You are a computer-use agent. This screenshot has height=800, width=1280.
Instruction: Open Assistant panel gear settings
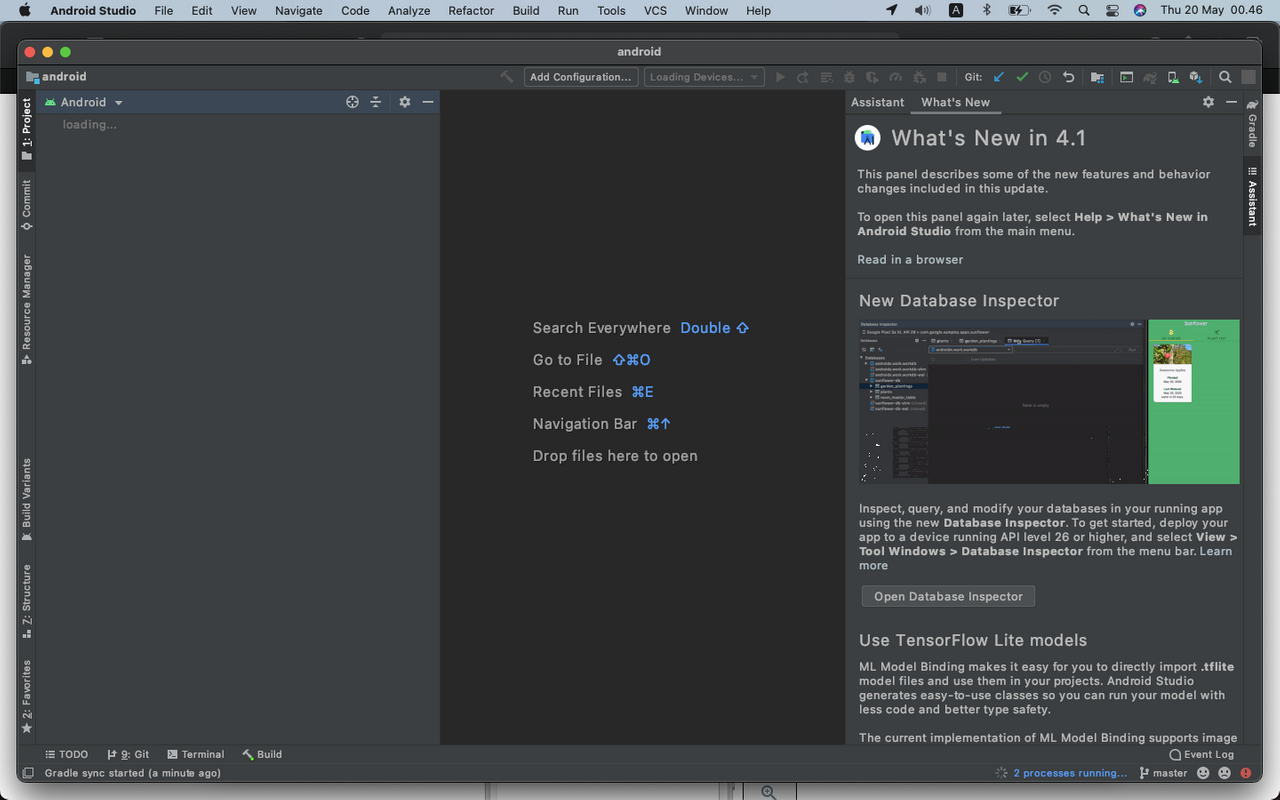tap(1208, 102)
